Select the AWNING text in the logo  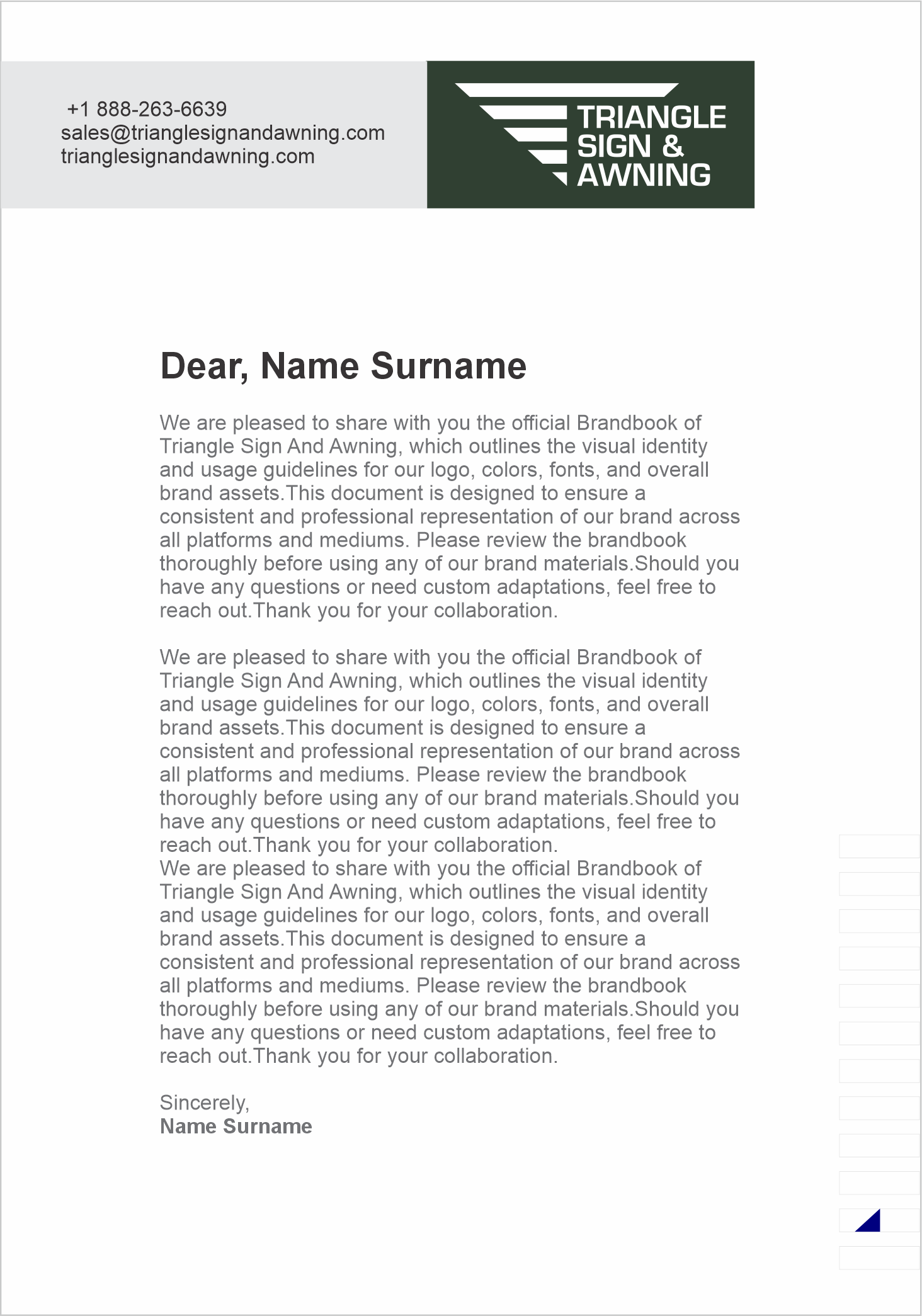644,175
